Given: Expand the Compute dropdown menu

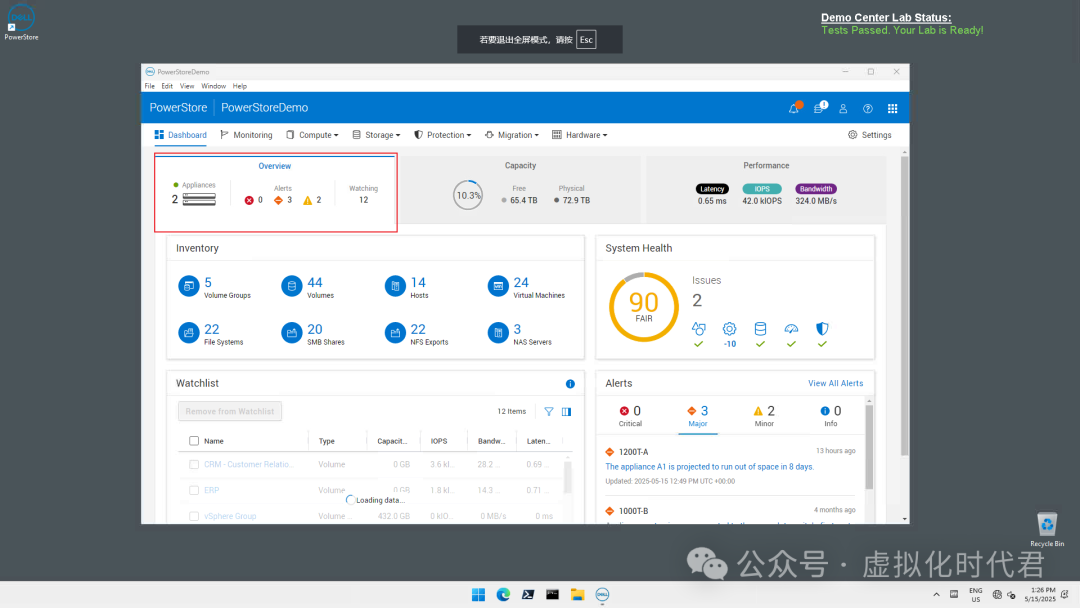Looking at the screenshot, I should coord(312,135).
